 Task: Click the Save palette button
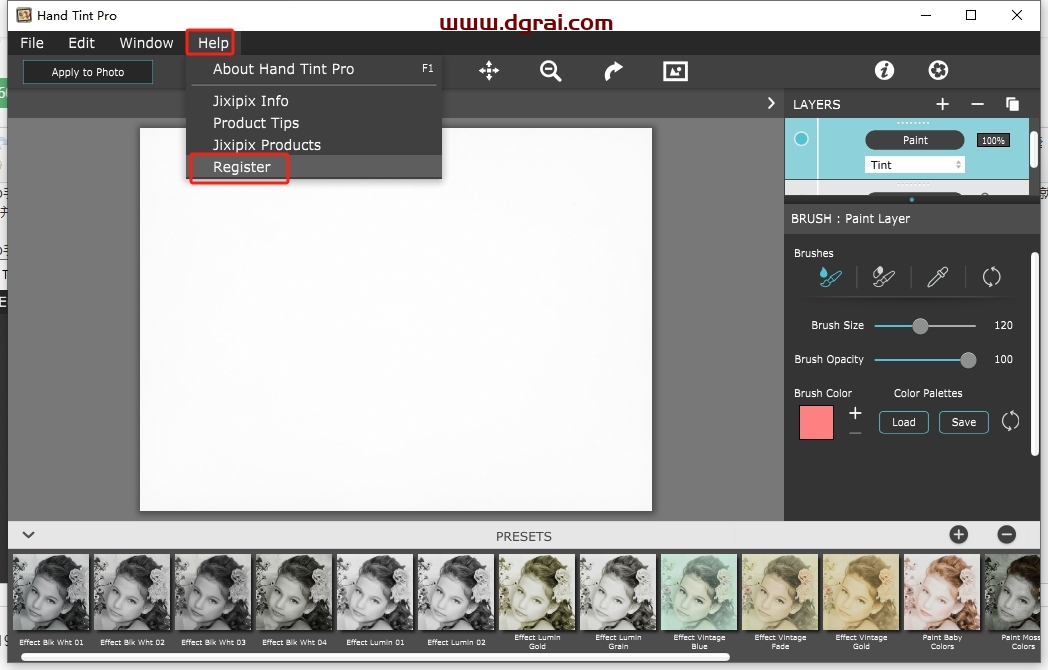click(964, 423)
